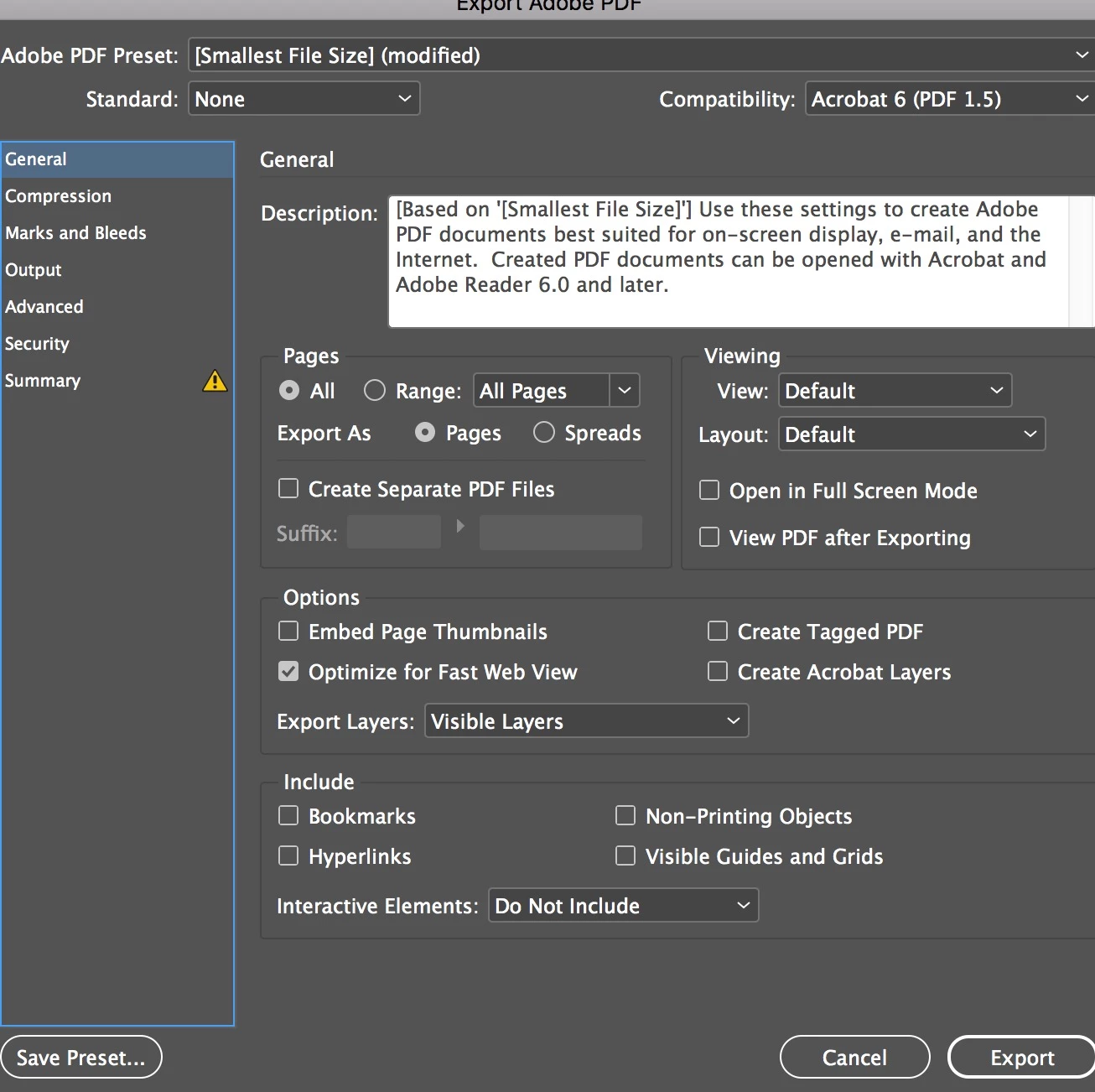Click the warning icon beside Summary
The height and width of the screenshot is (1092, 1095).
click(215, 381)
